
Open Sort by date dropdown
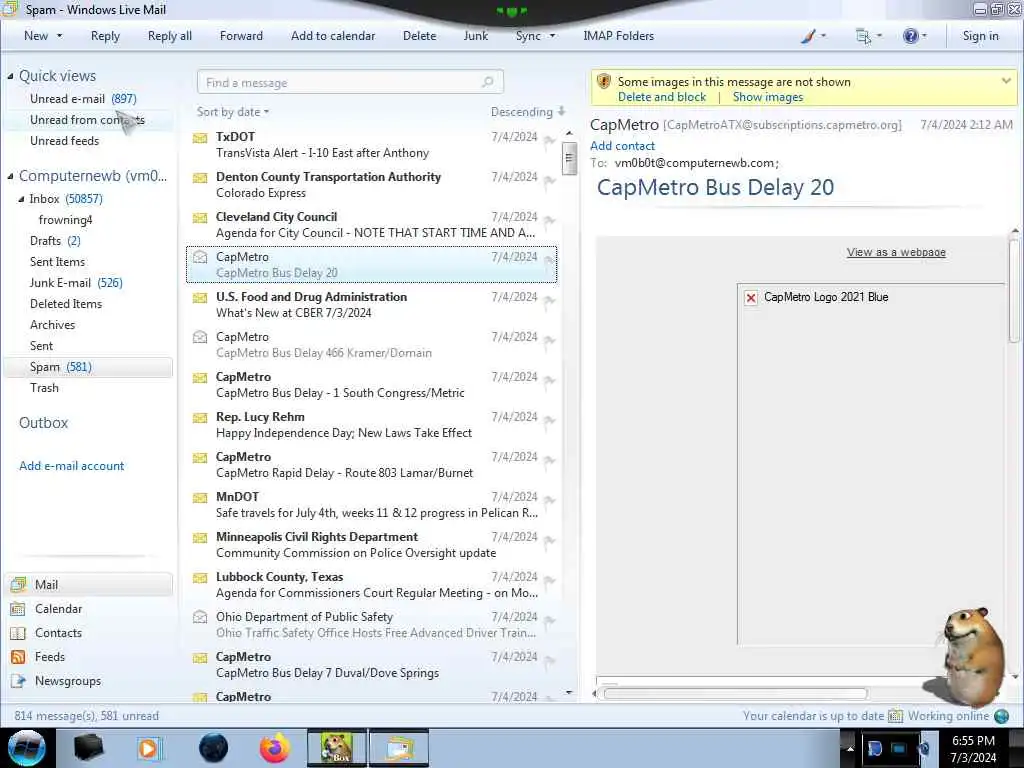click(x=232, y=112)
